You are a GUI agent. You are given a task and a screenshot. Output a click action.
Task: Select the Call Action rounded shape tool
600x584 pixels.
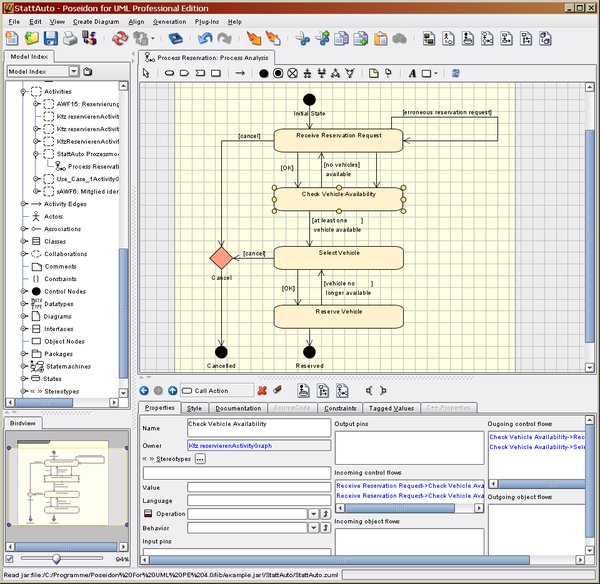pyautogui.click(x=170, y=73)
